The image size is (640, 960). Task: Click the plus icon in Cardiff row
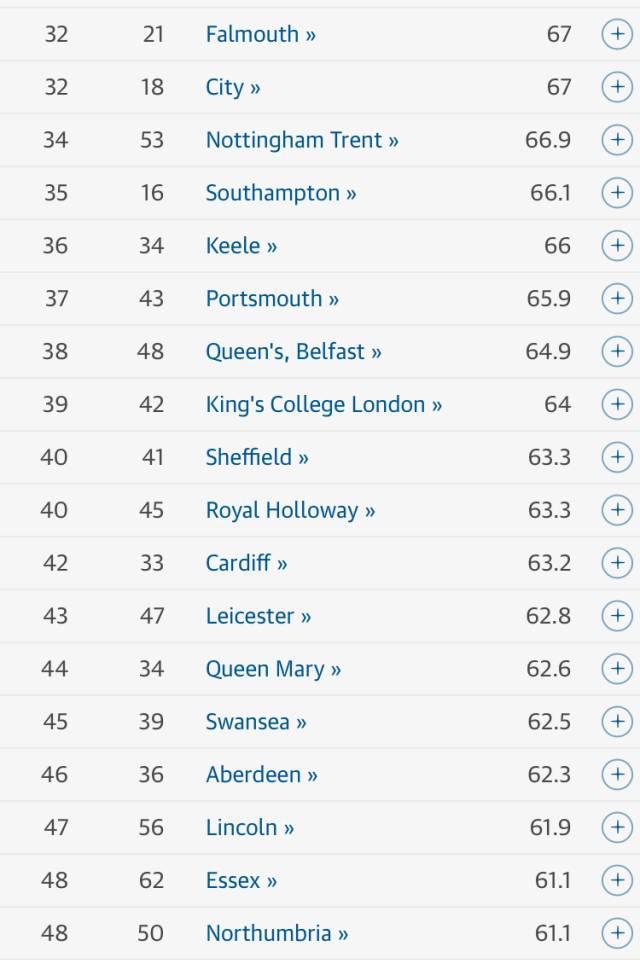[616, 563]
